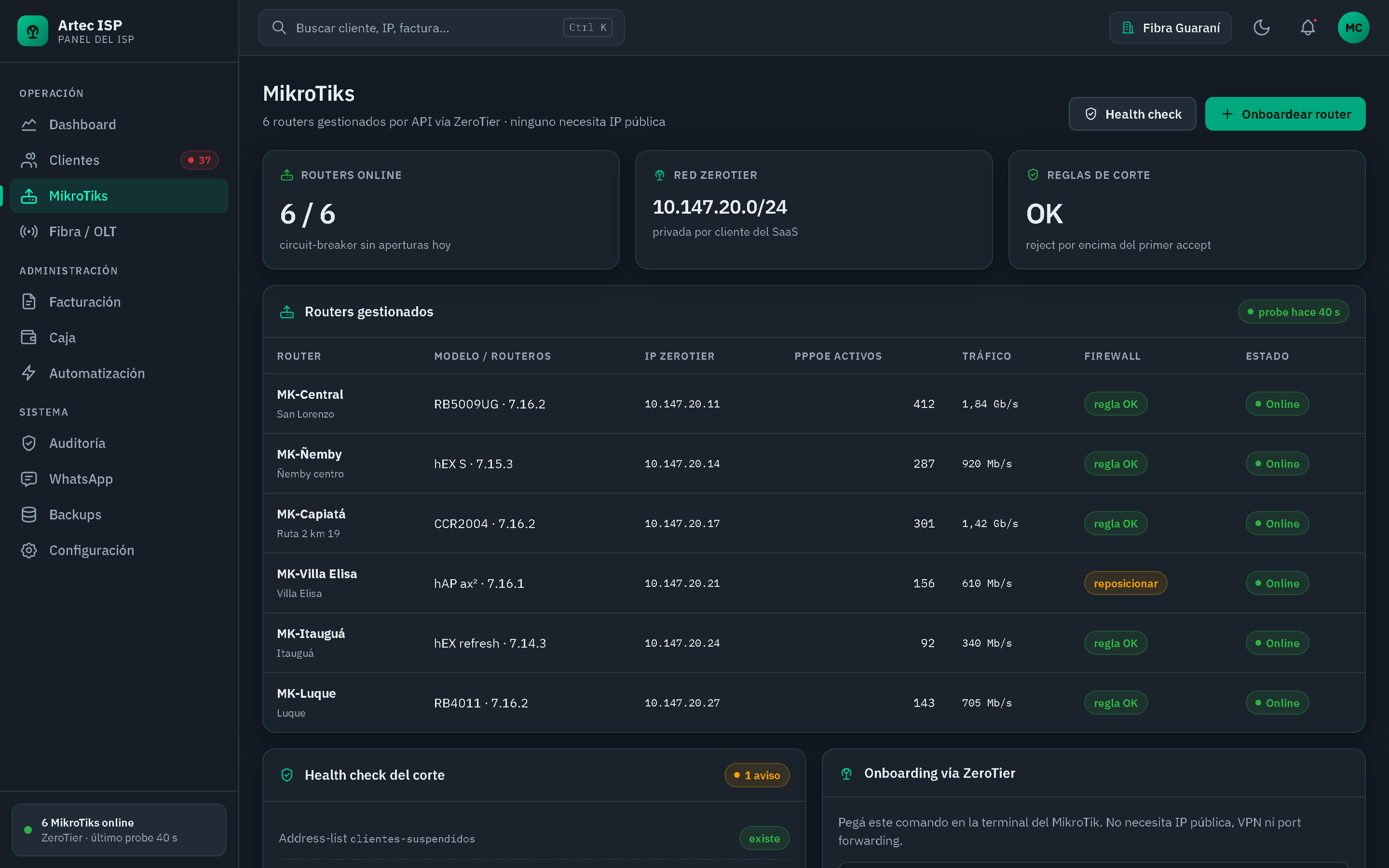The image size is (1389, 868).
Task: Click IP address 10.147.20.24
Action: tap(682, 643)
